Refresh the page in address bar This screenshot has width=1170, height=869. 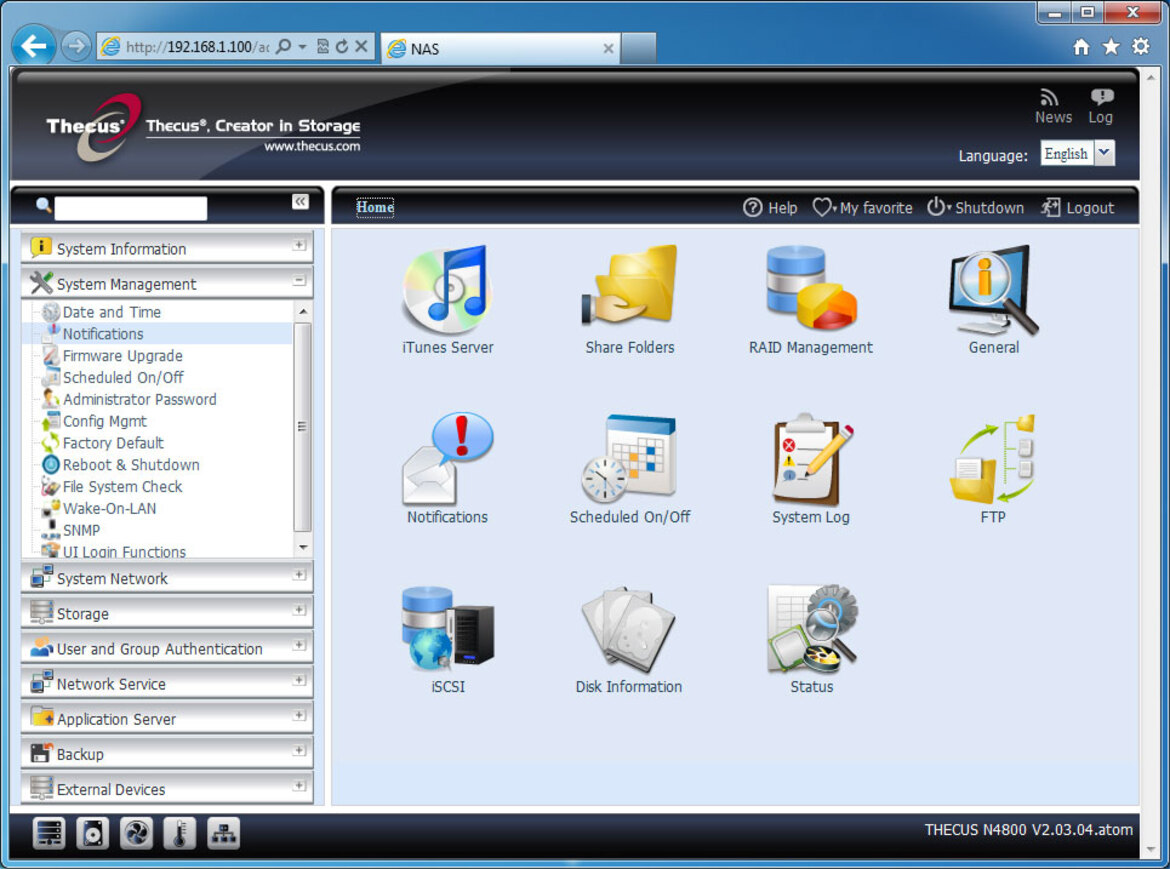point(342,46)
